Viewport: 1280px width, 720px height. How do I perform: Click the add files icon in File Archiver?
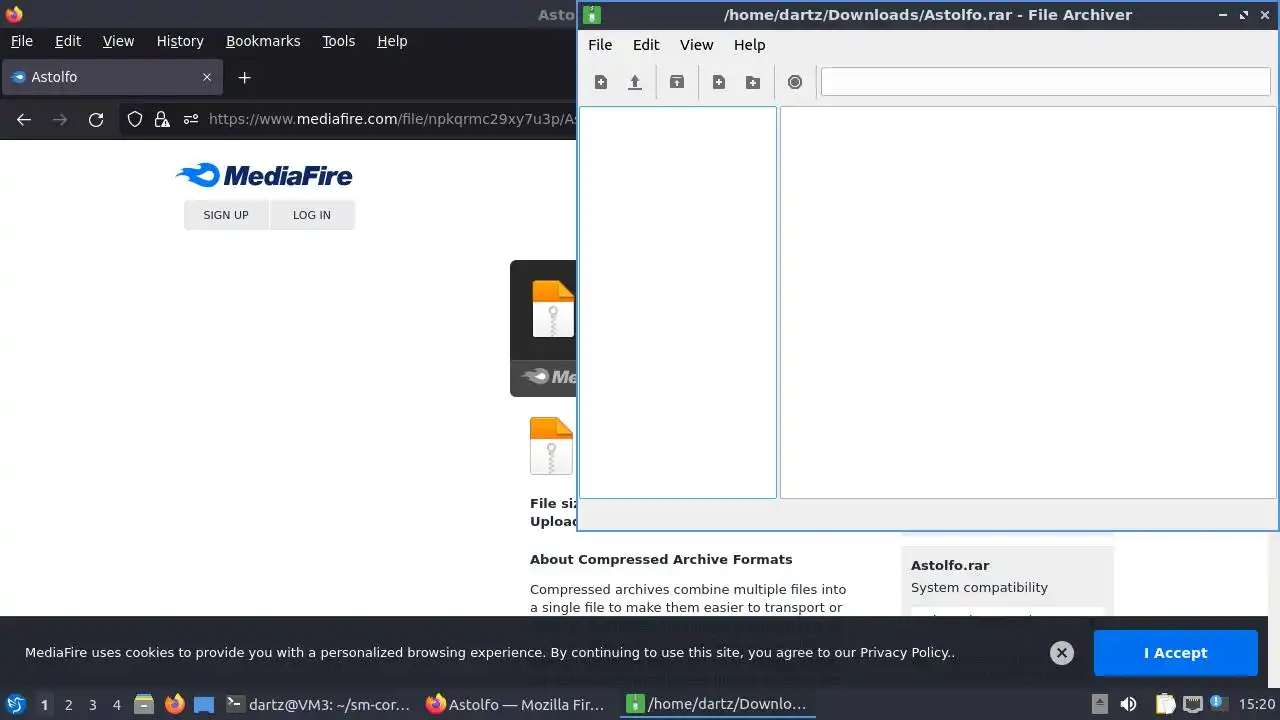click(x=719, y=82)
